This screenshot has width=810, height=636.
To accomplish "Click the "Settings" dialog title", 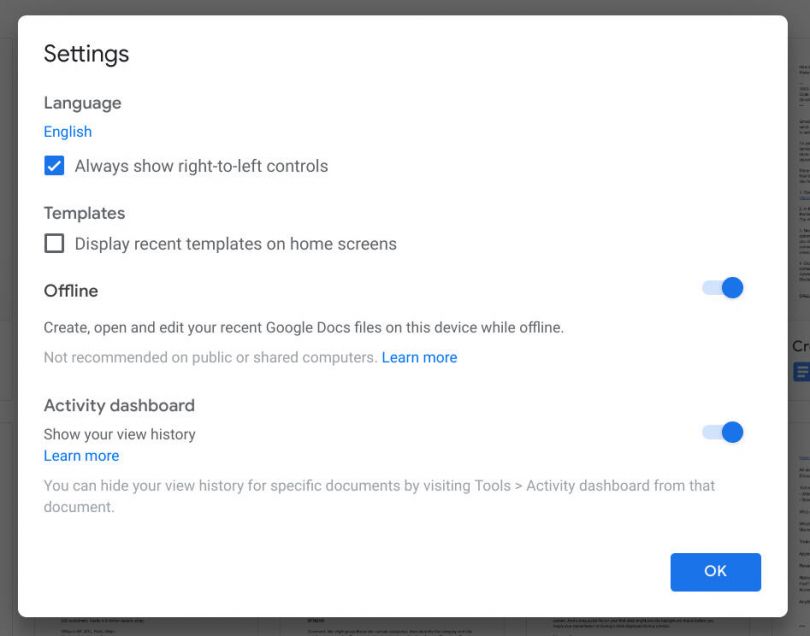I will coord(86,54).
